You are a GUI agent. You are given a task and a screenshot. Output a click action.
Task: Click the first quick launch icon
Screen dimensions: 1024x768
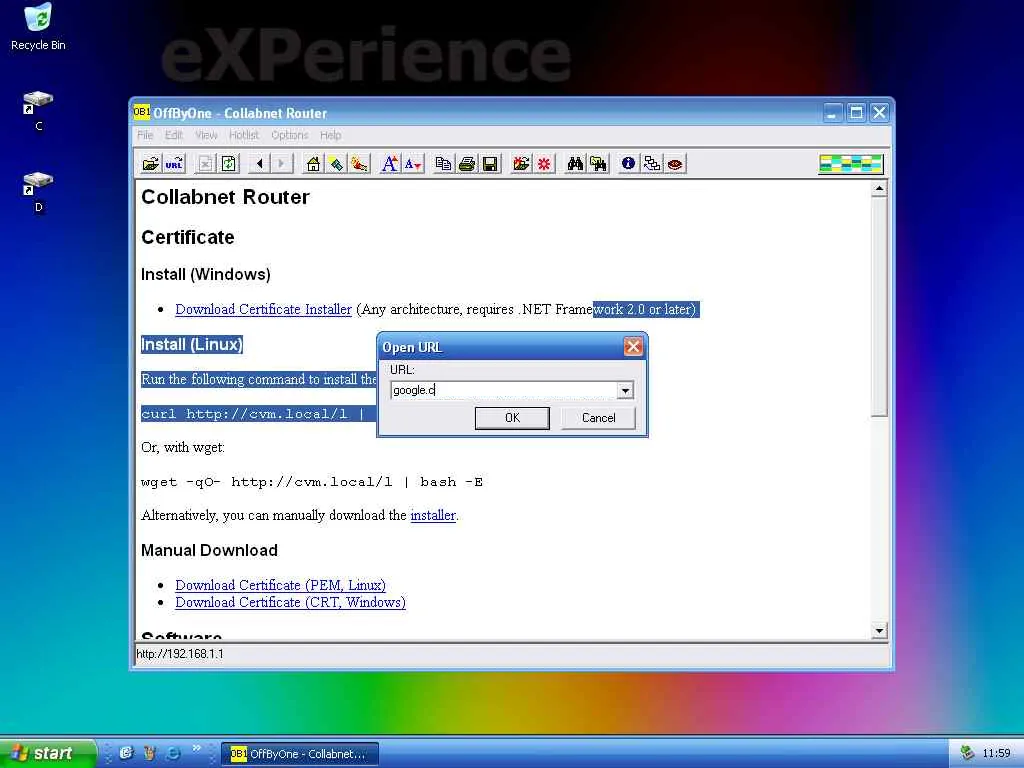click(x=126, y=753)
